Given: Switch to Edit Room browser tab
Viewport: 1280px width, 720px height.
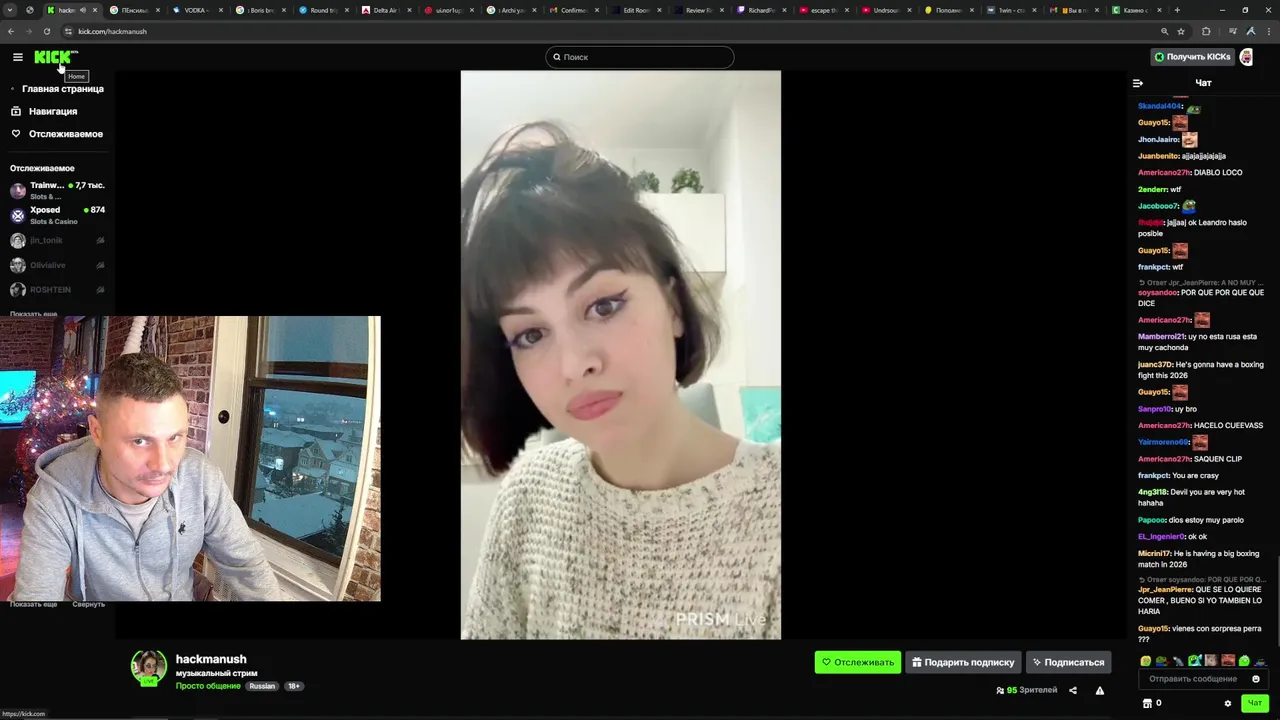Looking at the screenshot, I should (x=634, y=10).
